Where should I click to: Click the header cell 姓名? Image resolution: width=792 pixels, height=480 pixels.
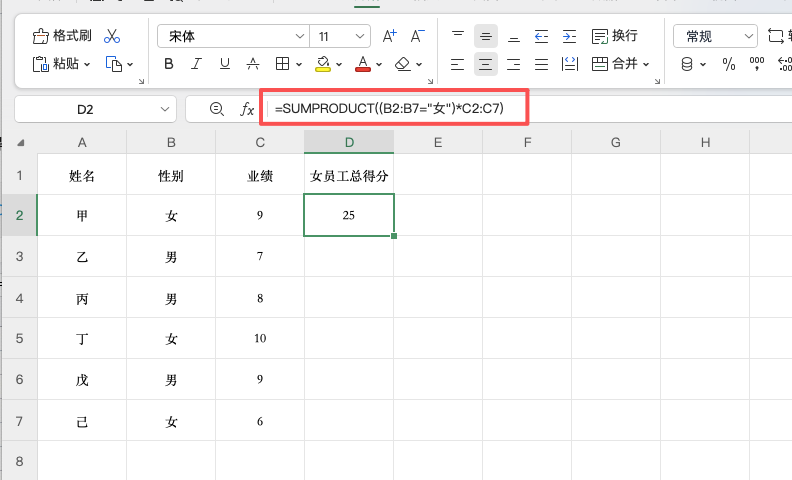(x=82, y=175)
